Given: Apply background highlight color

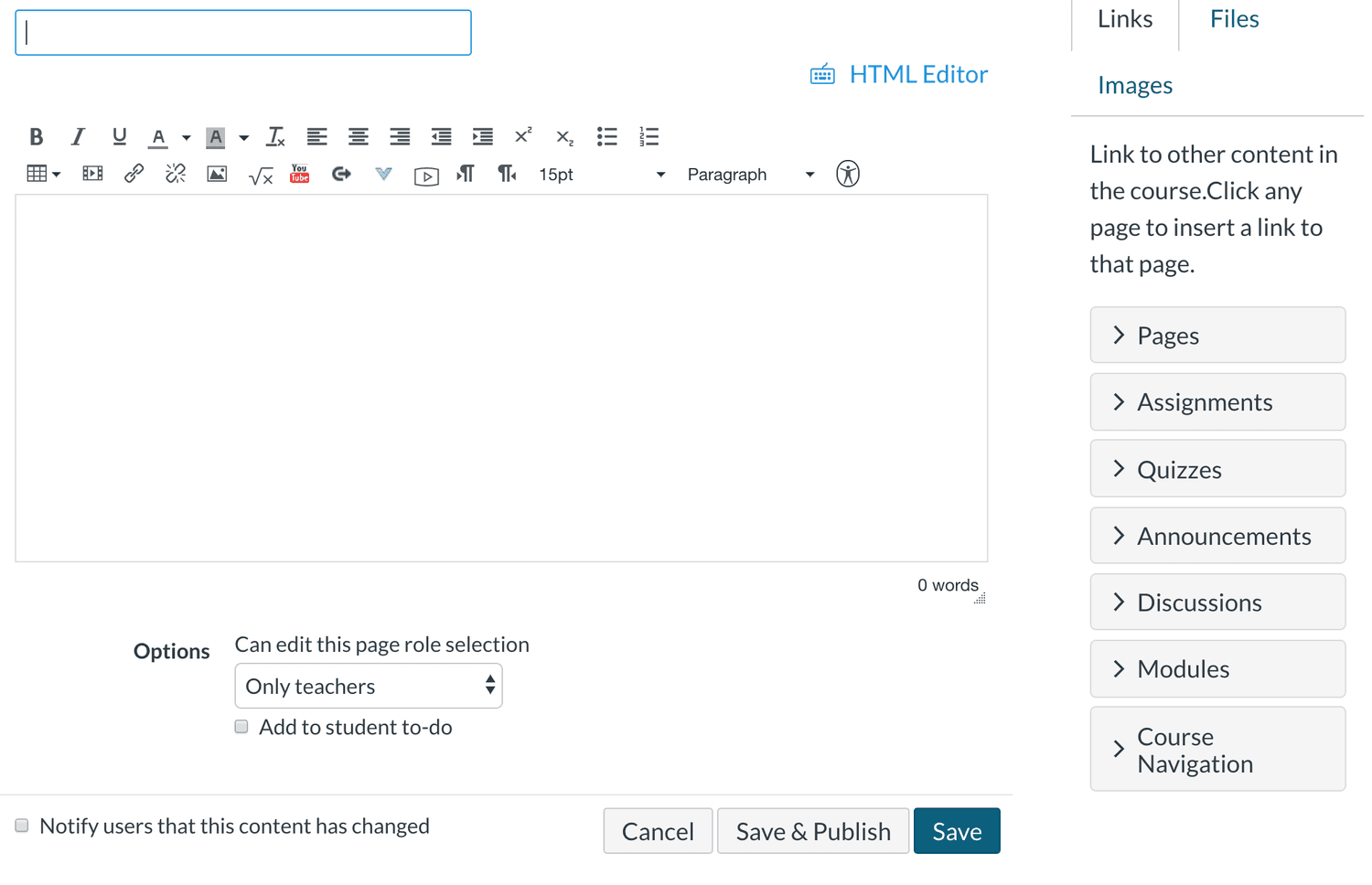Looking at the screenshot, I should point(216,137).
